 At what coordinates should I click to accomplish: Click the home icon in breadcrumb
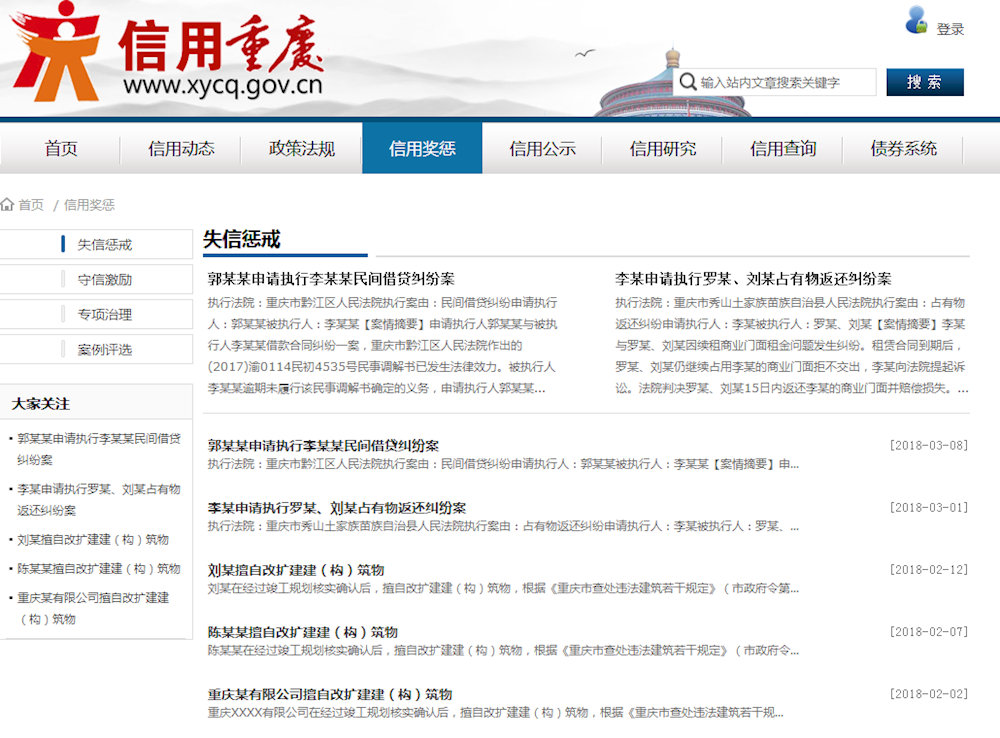[7, 204]
